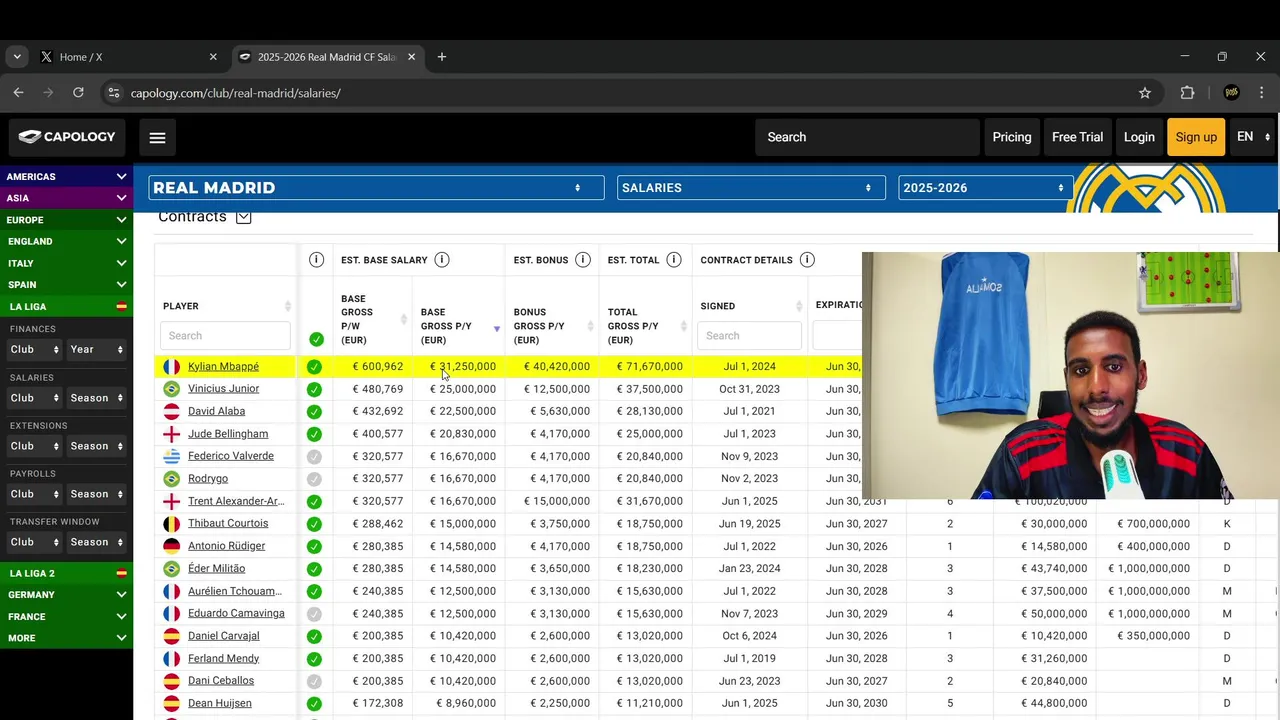Open the hamburger menu next to Capology logo
Screen dimensions: 1280x720
[x=157, y=138]
